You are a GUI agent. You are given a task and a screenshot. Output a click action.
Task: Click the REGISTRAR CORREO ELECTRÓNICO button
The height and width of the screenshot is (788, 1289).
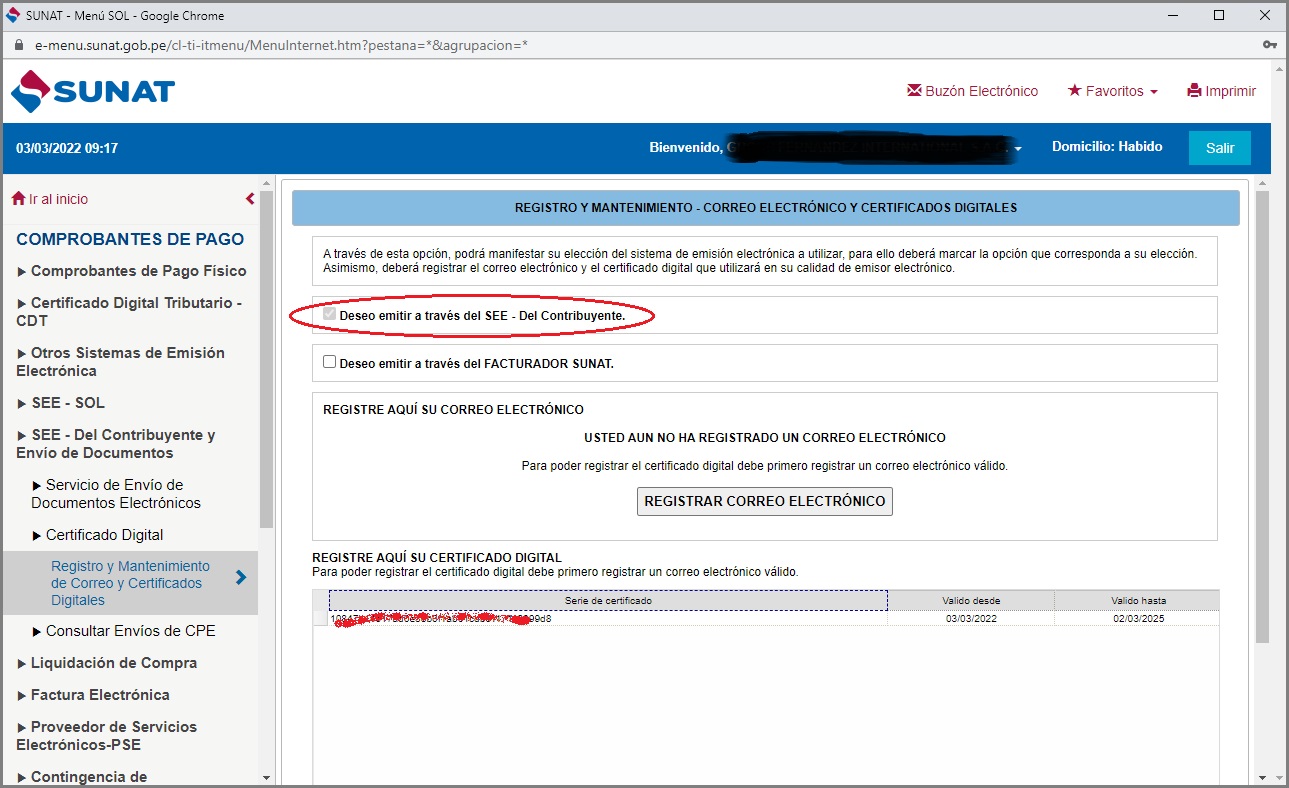pyautogui.click(x=765, y=501)
